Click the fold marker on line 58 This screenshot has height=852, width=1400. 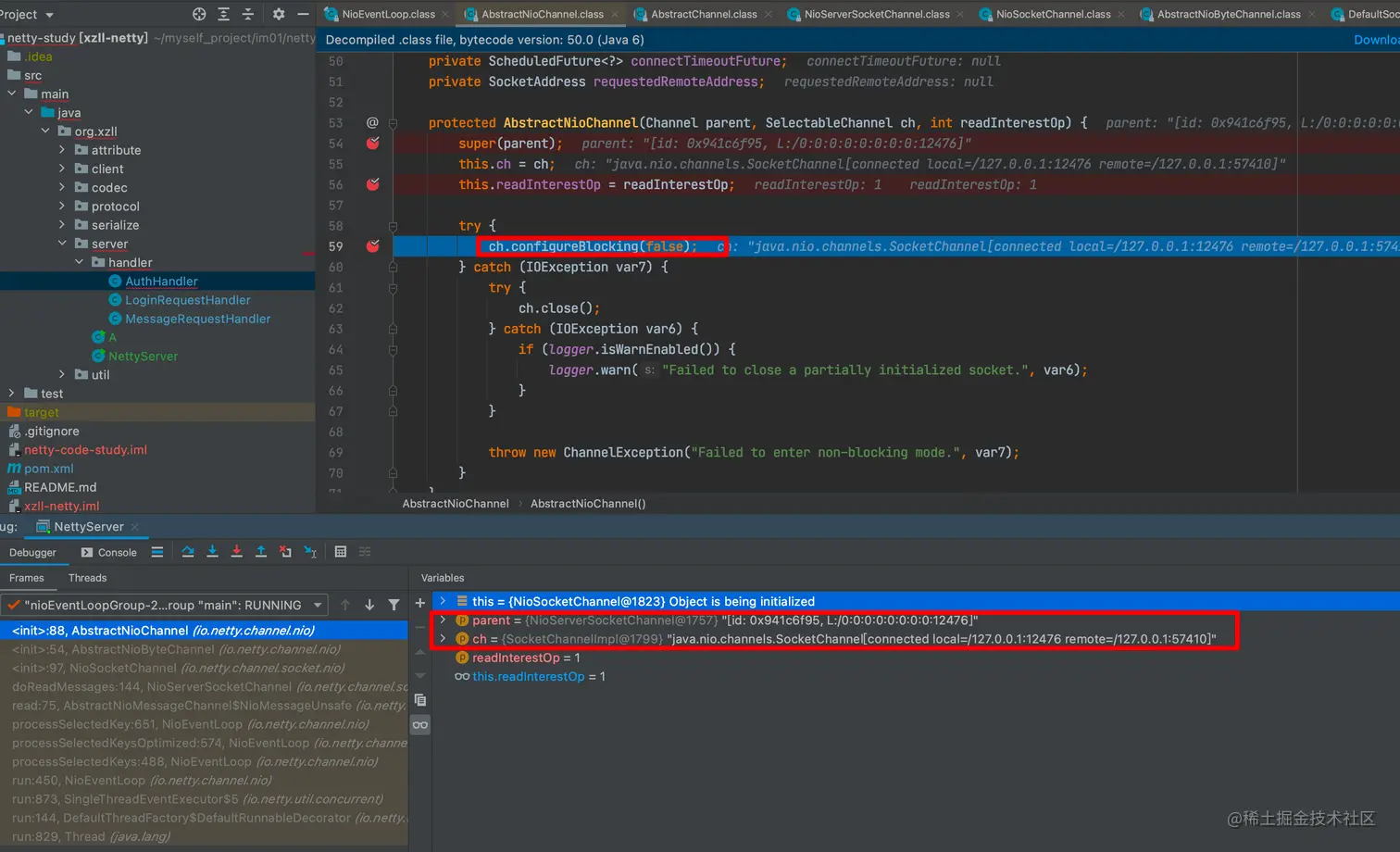click(393, 226)
